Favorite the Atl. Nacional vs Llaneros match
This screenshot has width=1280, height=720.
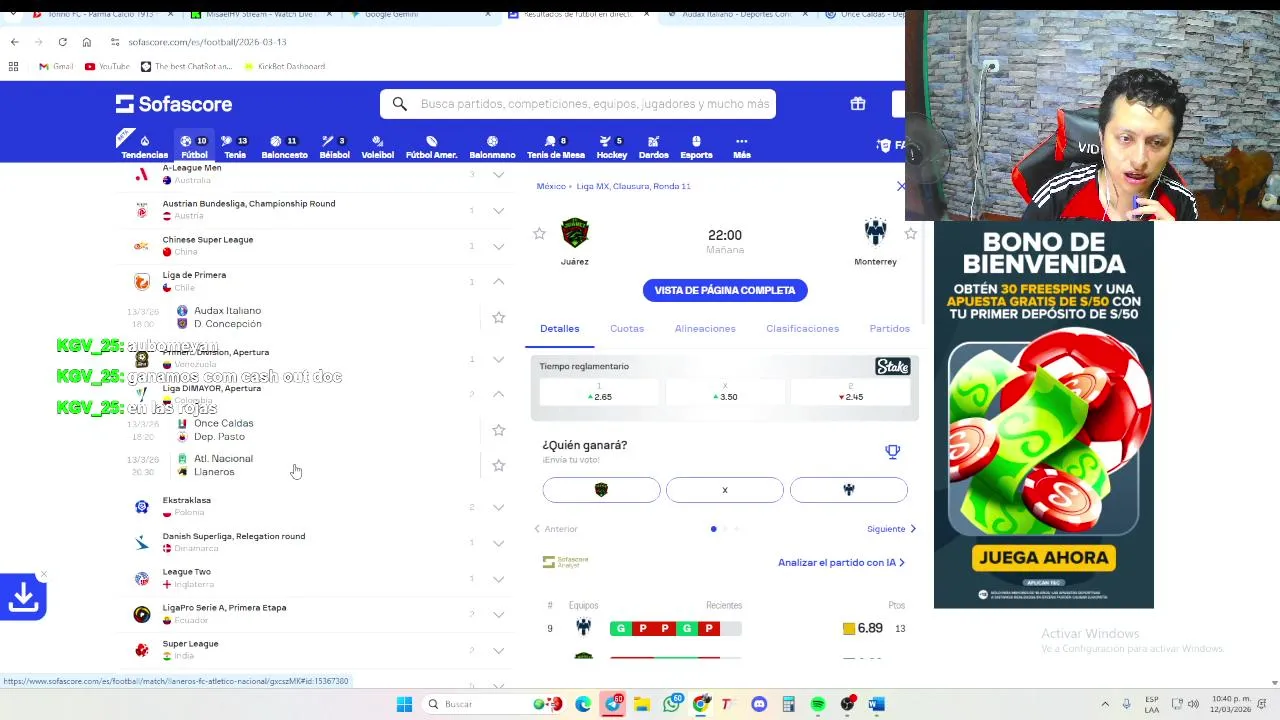(498, 465)
